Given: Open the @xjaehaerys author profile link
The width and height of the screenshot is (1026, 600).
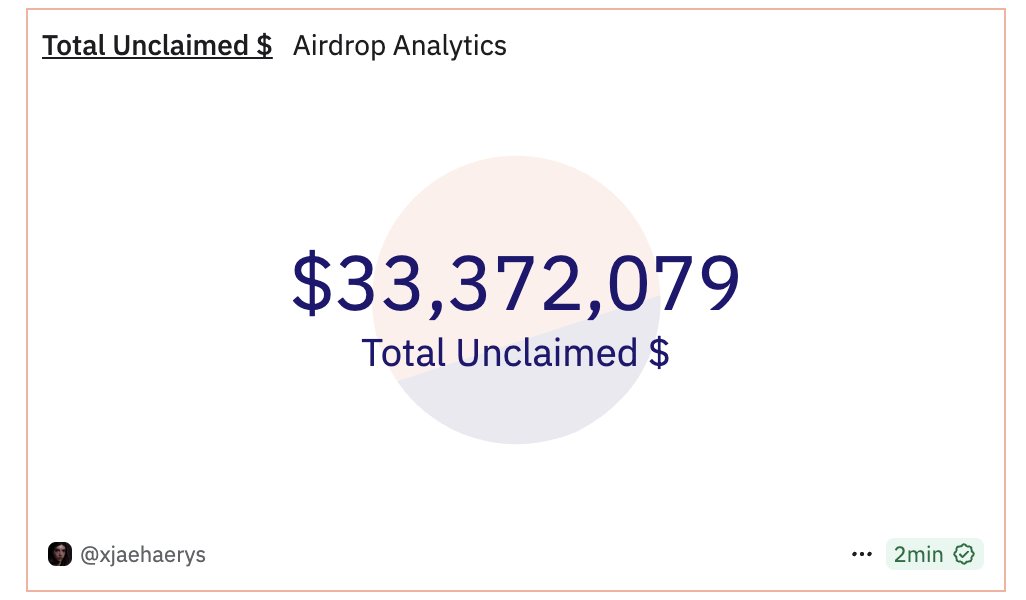Looking at the screenshot, I should pos(143,555).
